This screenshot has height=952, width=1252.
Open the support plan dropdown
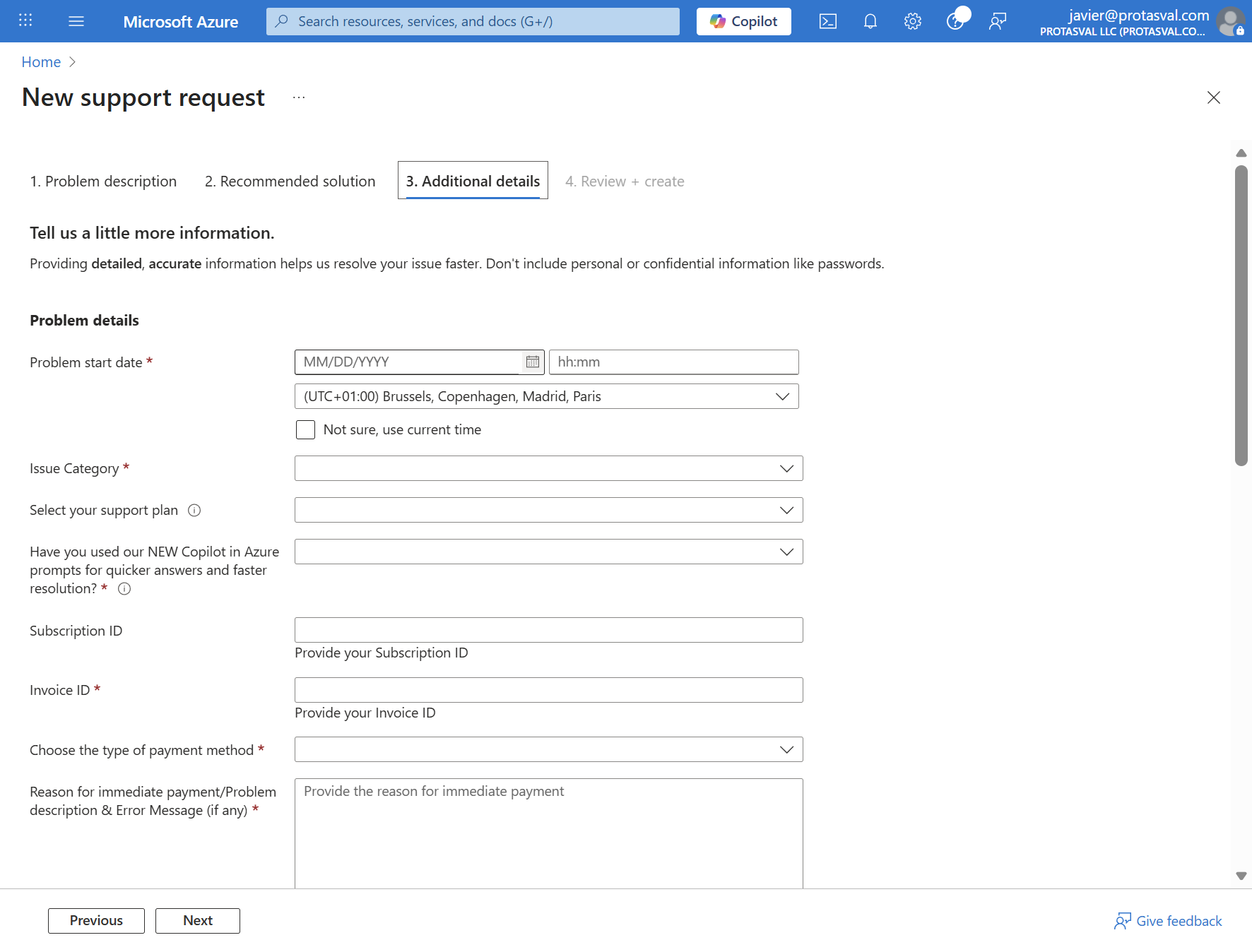click(x=549, y=510)
